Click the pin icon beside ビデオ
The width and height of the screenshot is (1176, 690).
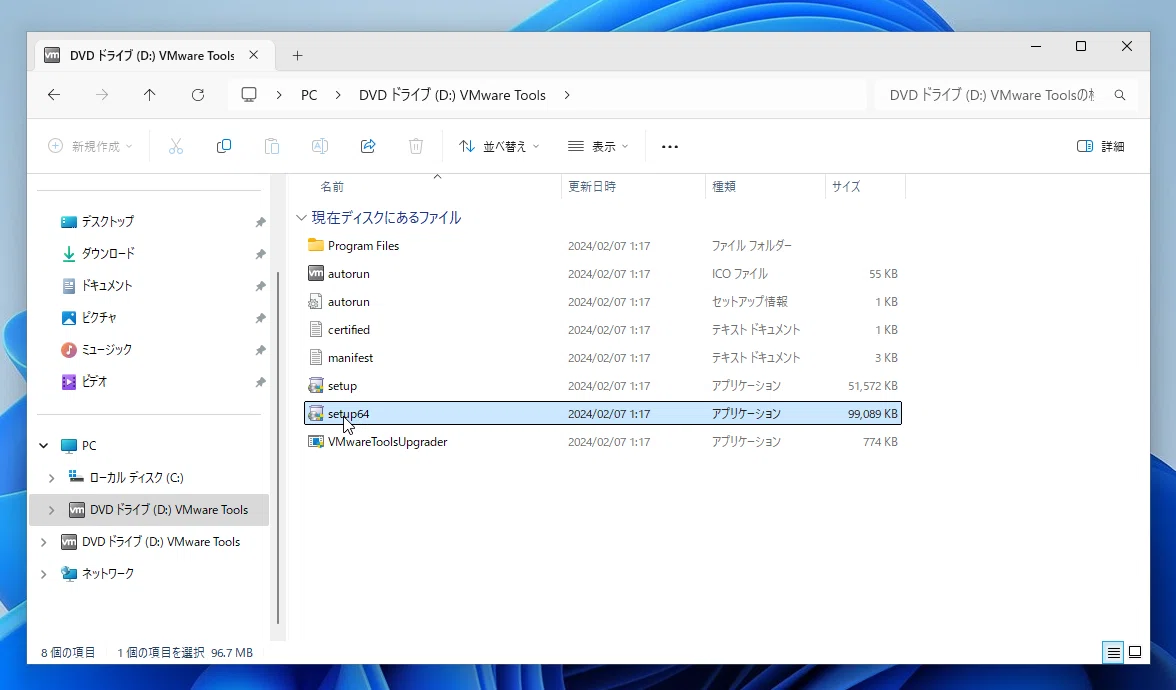point(260,382)
